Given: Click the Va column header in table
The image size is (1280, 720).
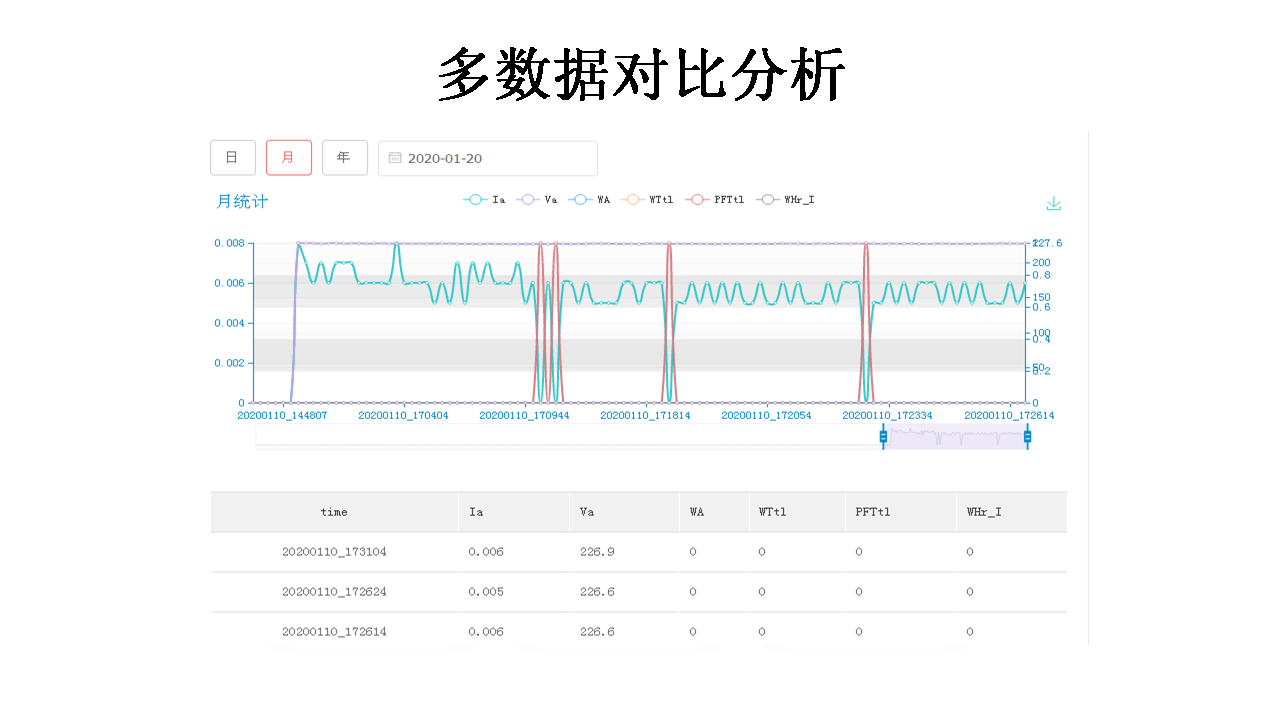Looking at the screenshot, I should [x=624, y=512].
